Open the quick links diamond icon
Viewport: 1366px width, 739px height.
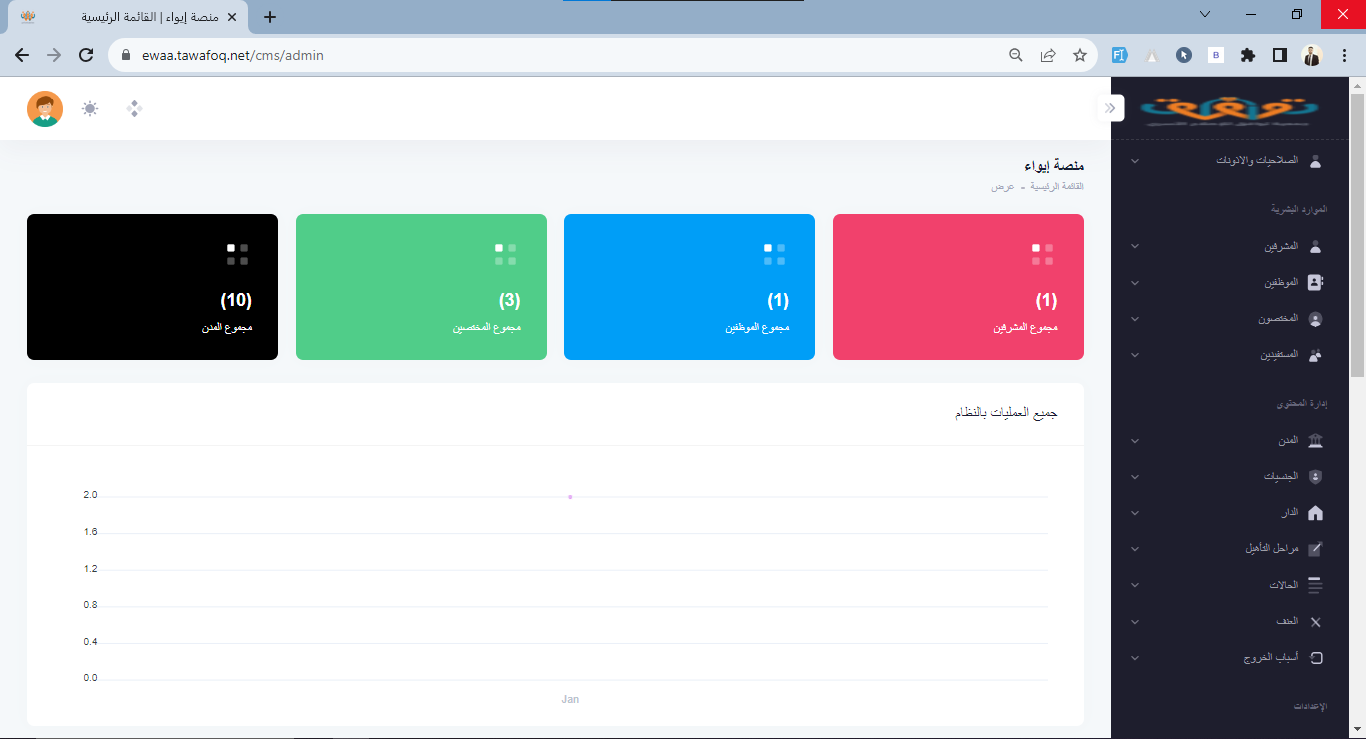135,109
